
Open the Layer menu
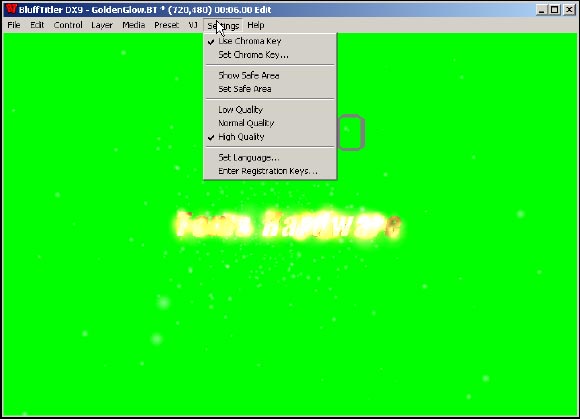[102, 25]
